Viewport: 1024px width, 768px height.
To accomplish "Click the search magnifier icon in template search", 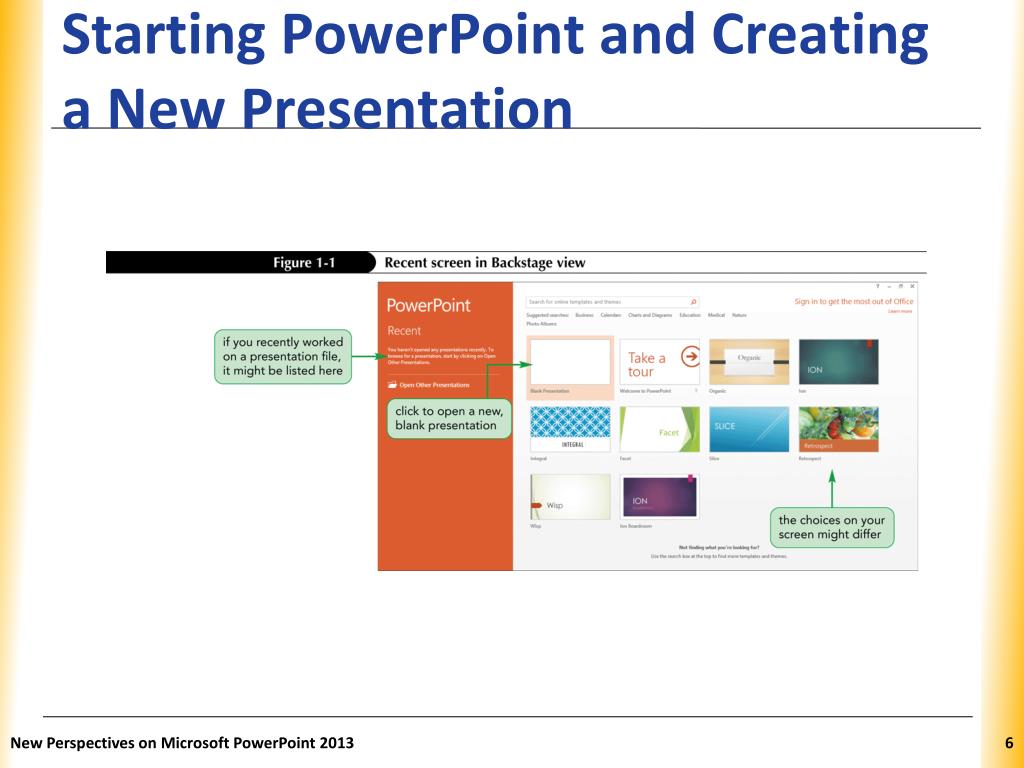I will (x=693, y=302).
